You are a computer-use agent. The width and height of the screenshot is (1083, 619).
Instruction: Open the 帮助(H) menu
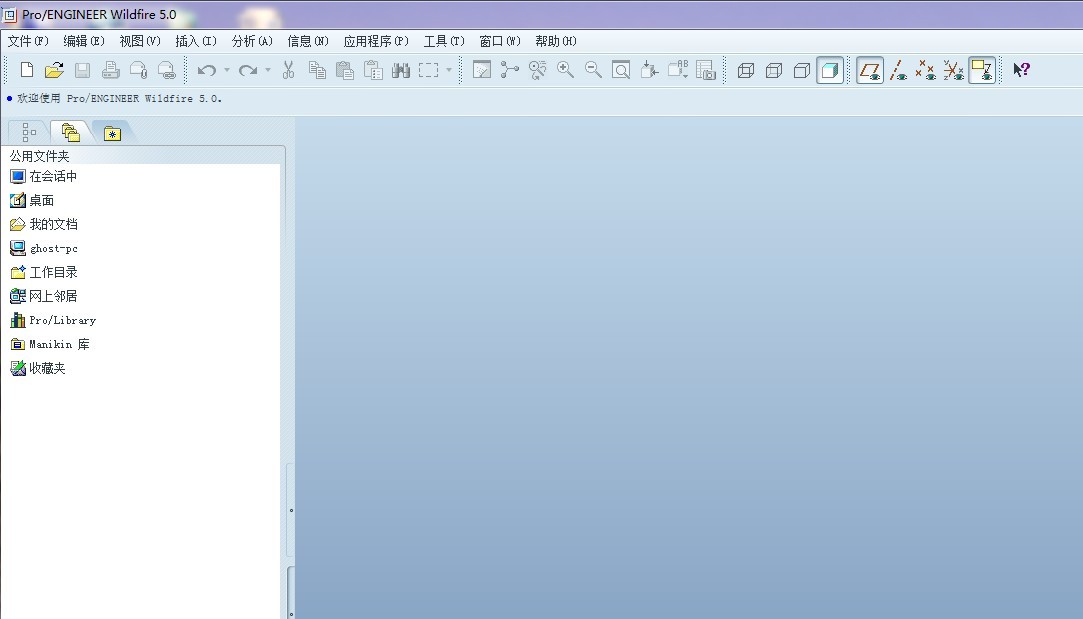pyautogui.click(x=556, y=41)
